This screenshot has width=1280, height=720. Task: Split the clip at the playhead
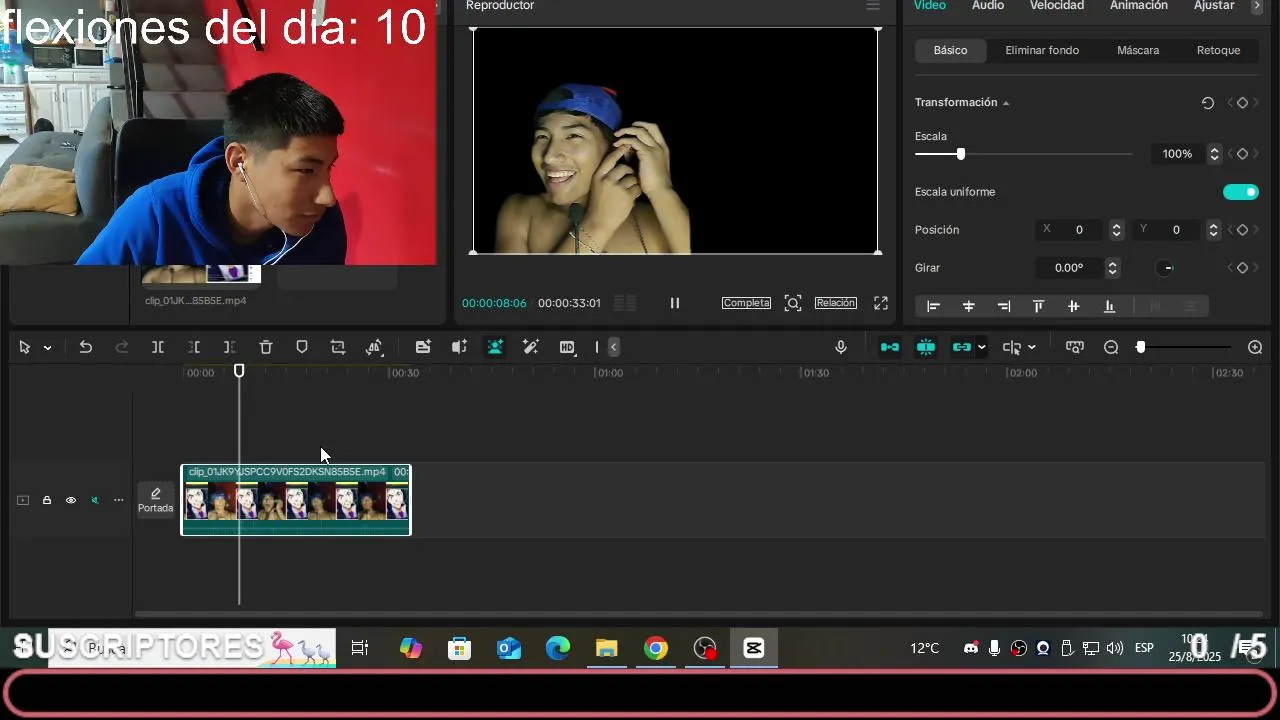click(x=158, y=347)
